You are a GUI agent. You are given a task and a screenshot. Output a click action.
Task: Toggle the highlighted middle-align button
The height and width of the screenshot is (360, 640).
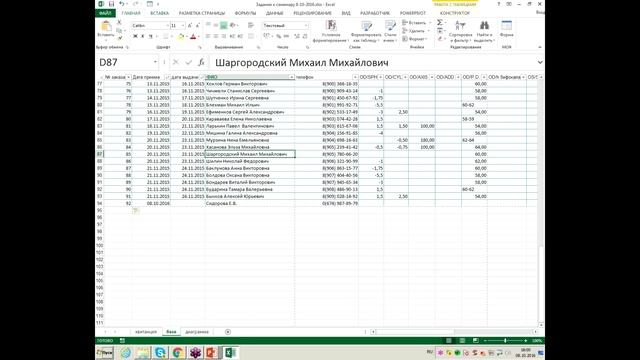[x=224, y=25]
